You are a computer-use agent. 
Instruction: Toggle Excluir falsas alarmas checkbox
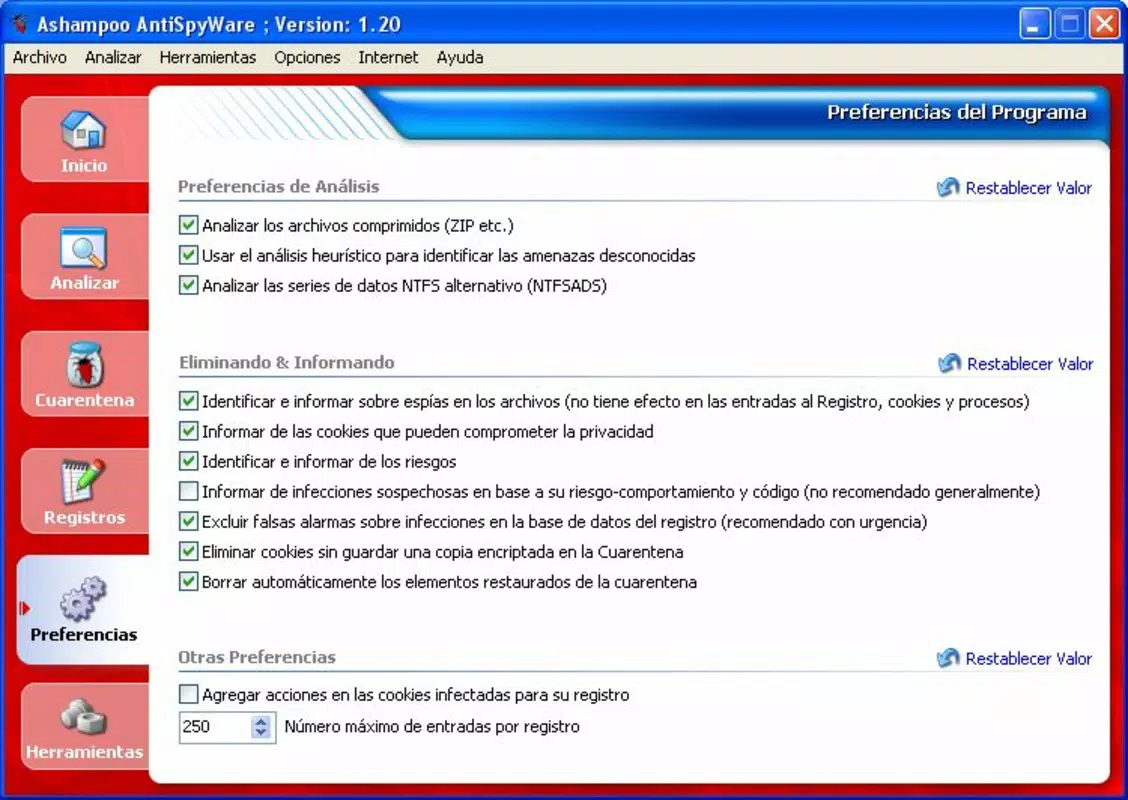pyautogui.click(x=188, y=522)
